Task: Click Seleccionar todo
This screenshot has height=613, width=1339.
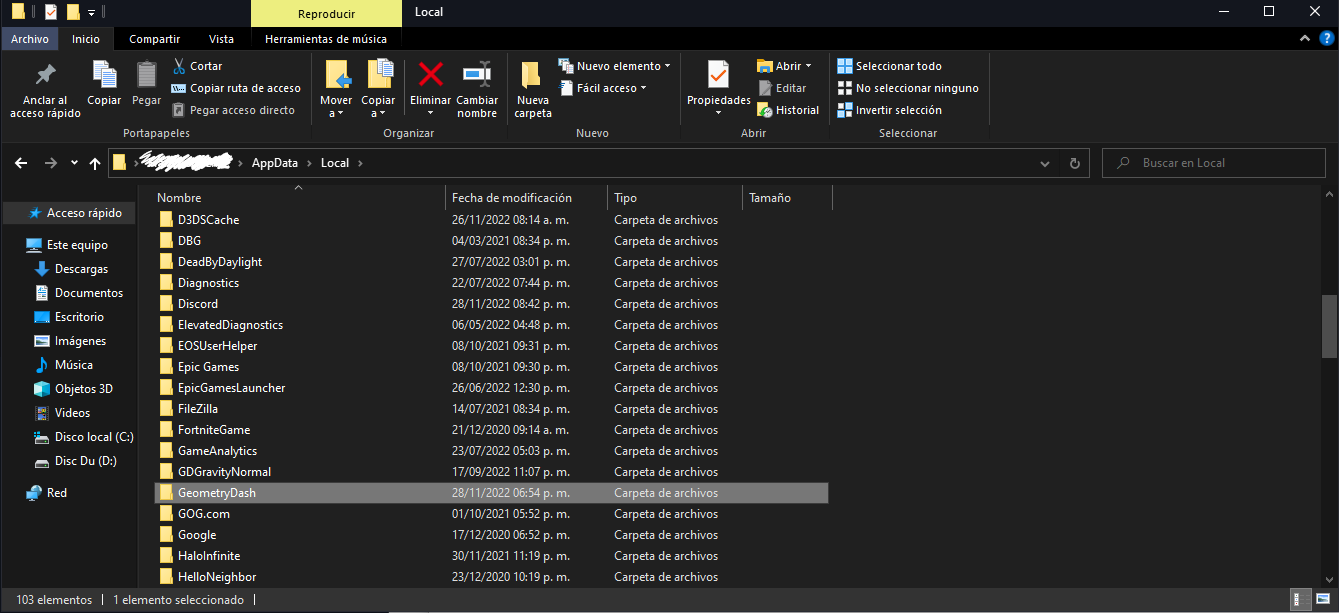Action: (889, 66)
